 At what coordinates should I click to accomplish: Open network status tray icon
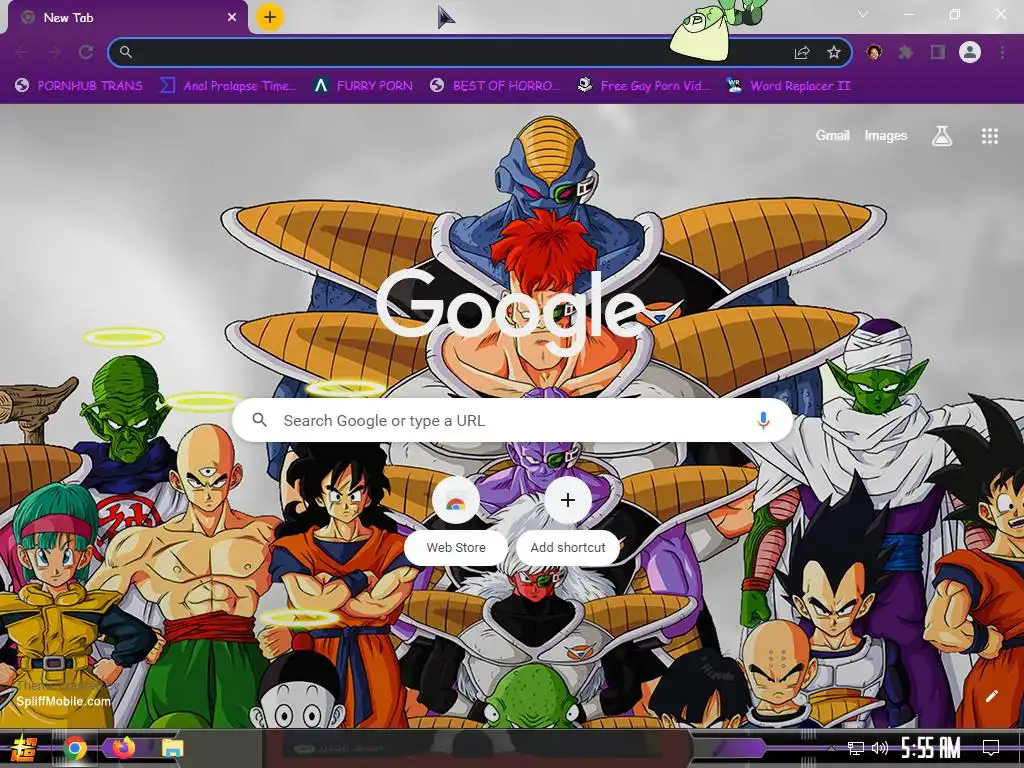(856, 748)
